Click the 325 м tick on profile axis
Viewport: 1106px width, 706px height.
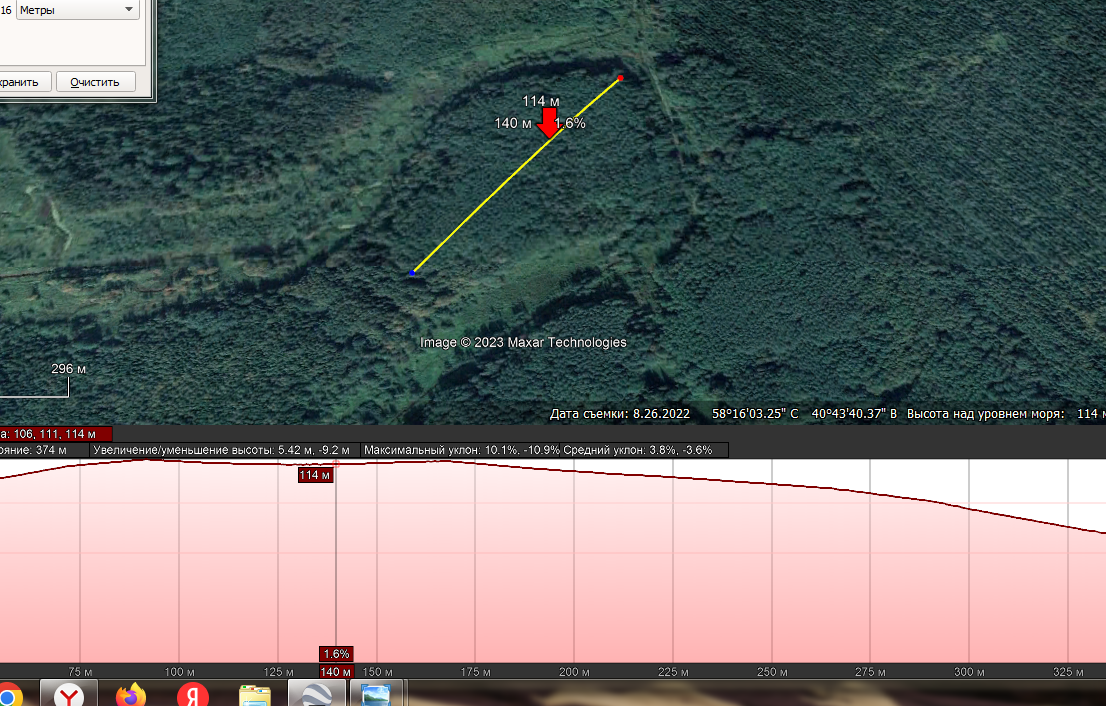1068,672
